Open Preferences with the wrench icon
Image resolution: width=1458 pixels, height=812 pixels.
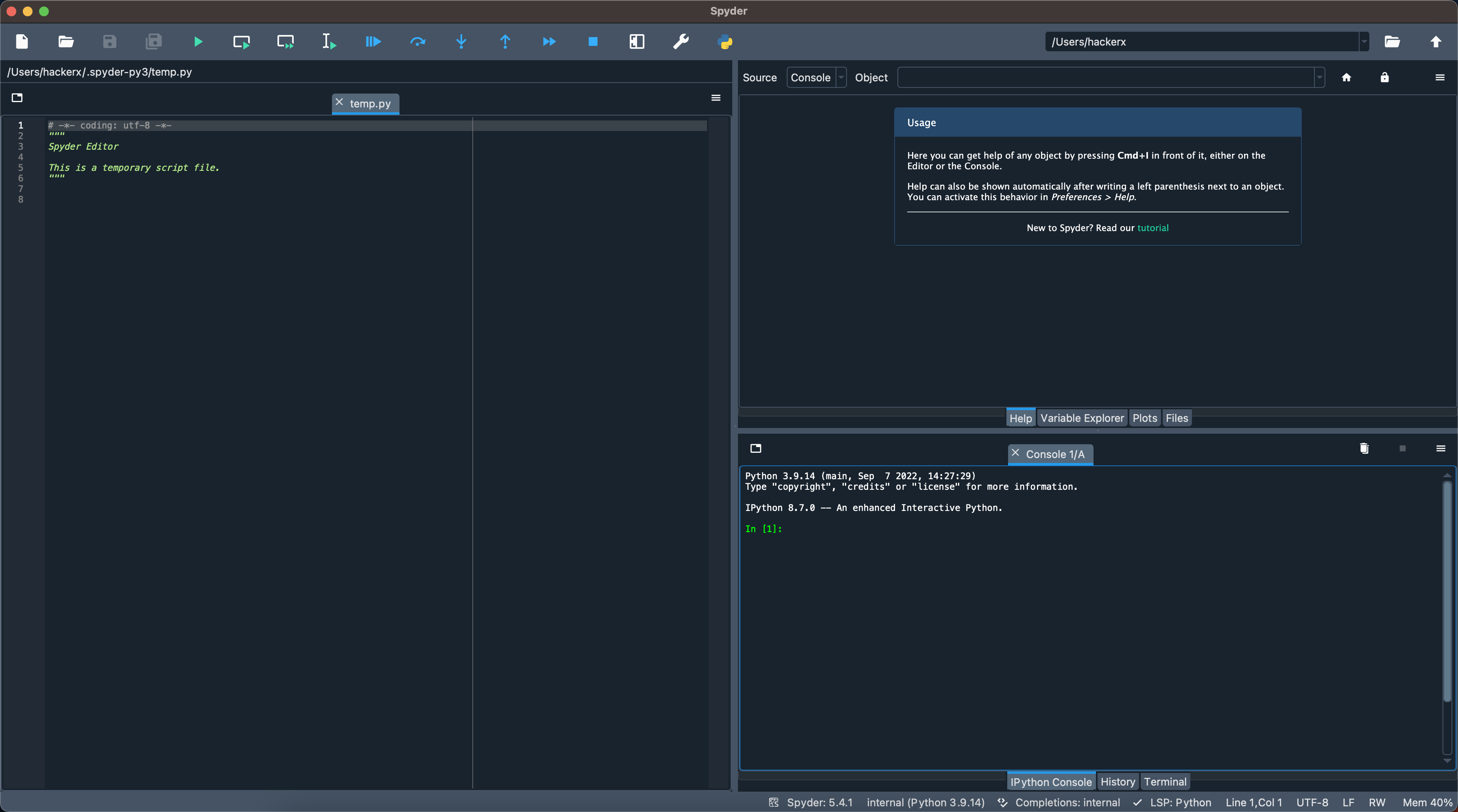click(x=681, y=41)
